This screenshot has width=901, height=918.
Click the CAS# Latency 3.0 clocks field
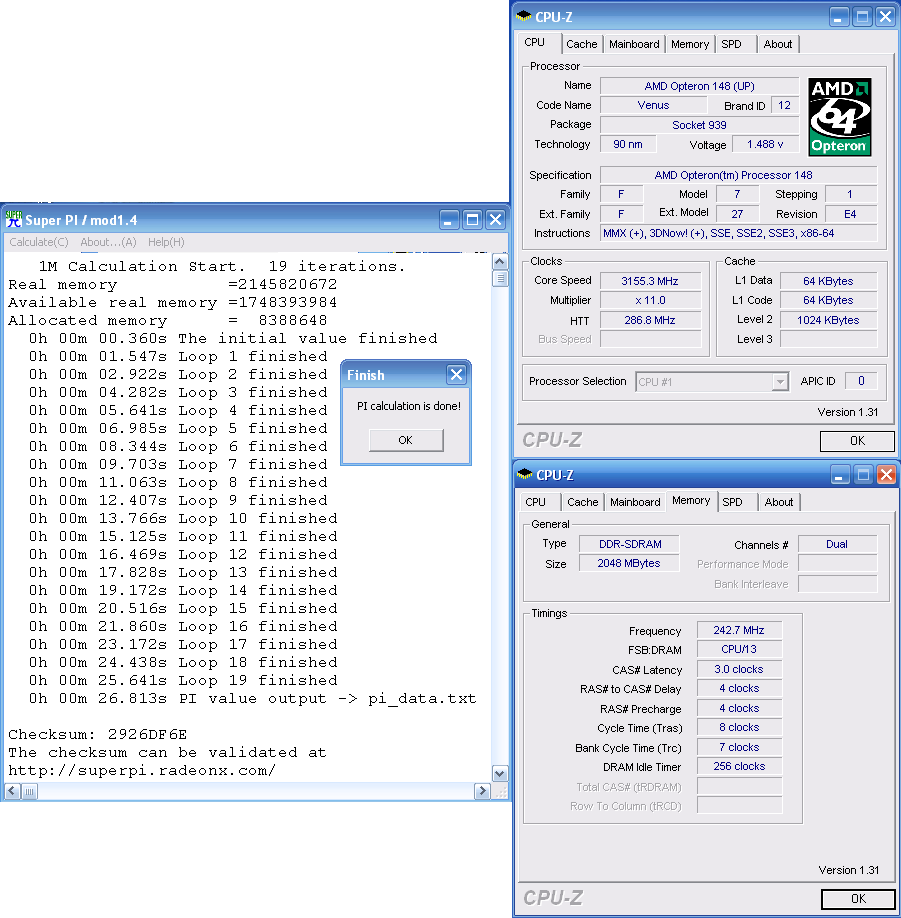point(739,669)
